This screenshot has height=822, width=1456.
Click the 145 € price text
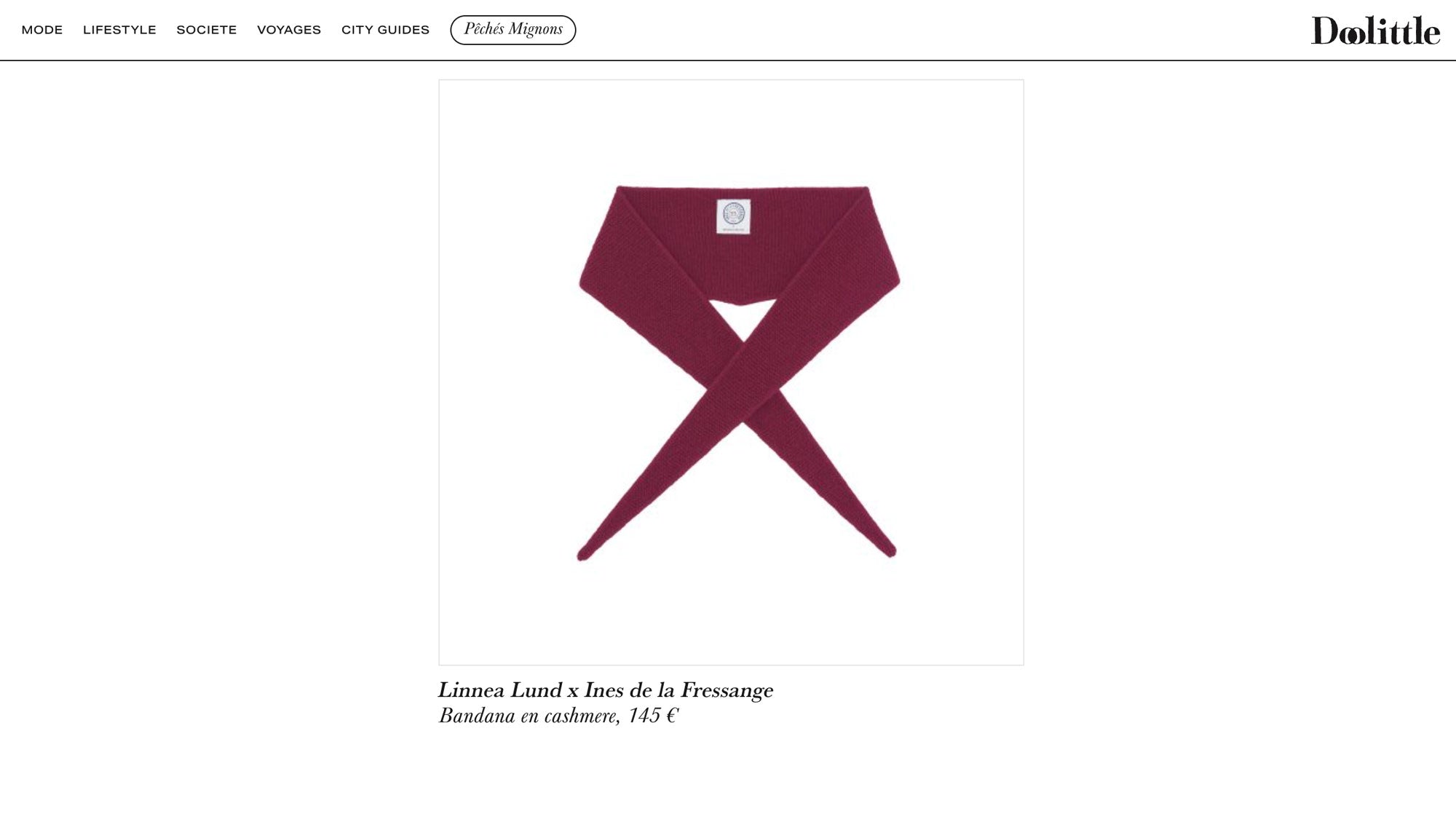click(x=653, y=716)
